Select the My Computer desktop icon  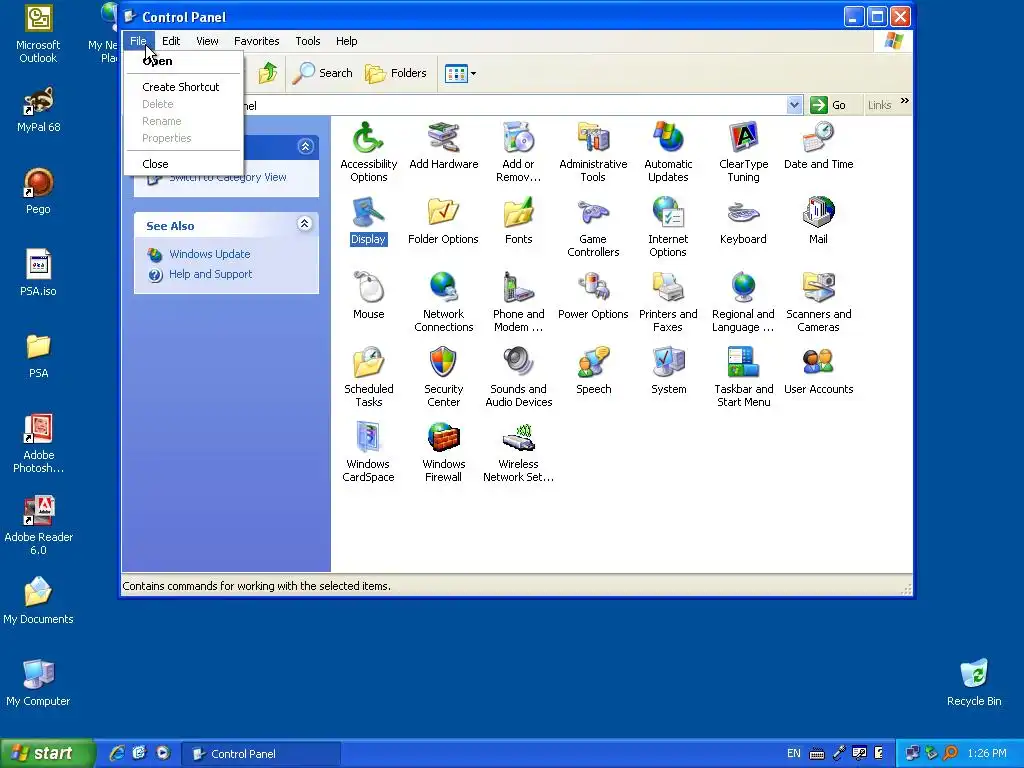click(x=38, y=683)
